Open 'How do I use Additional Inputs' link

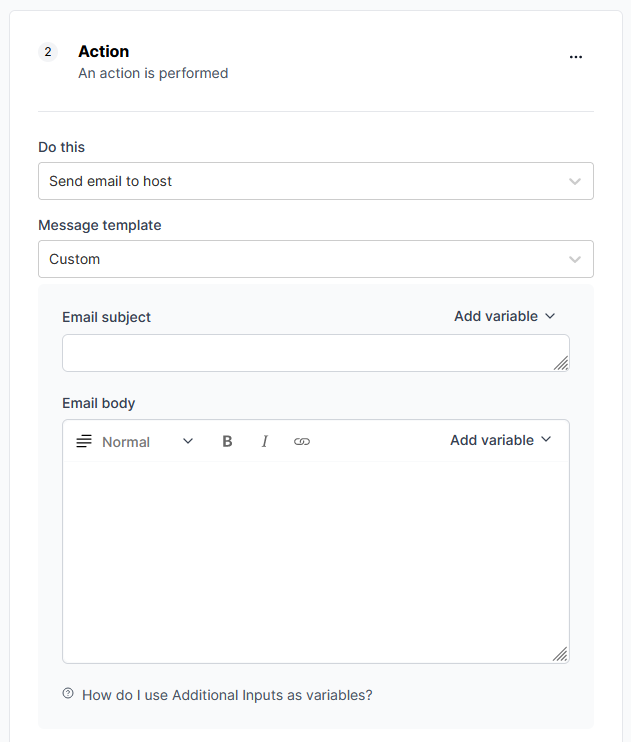coord(227,695)
